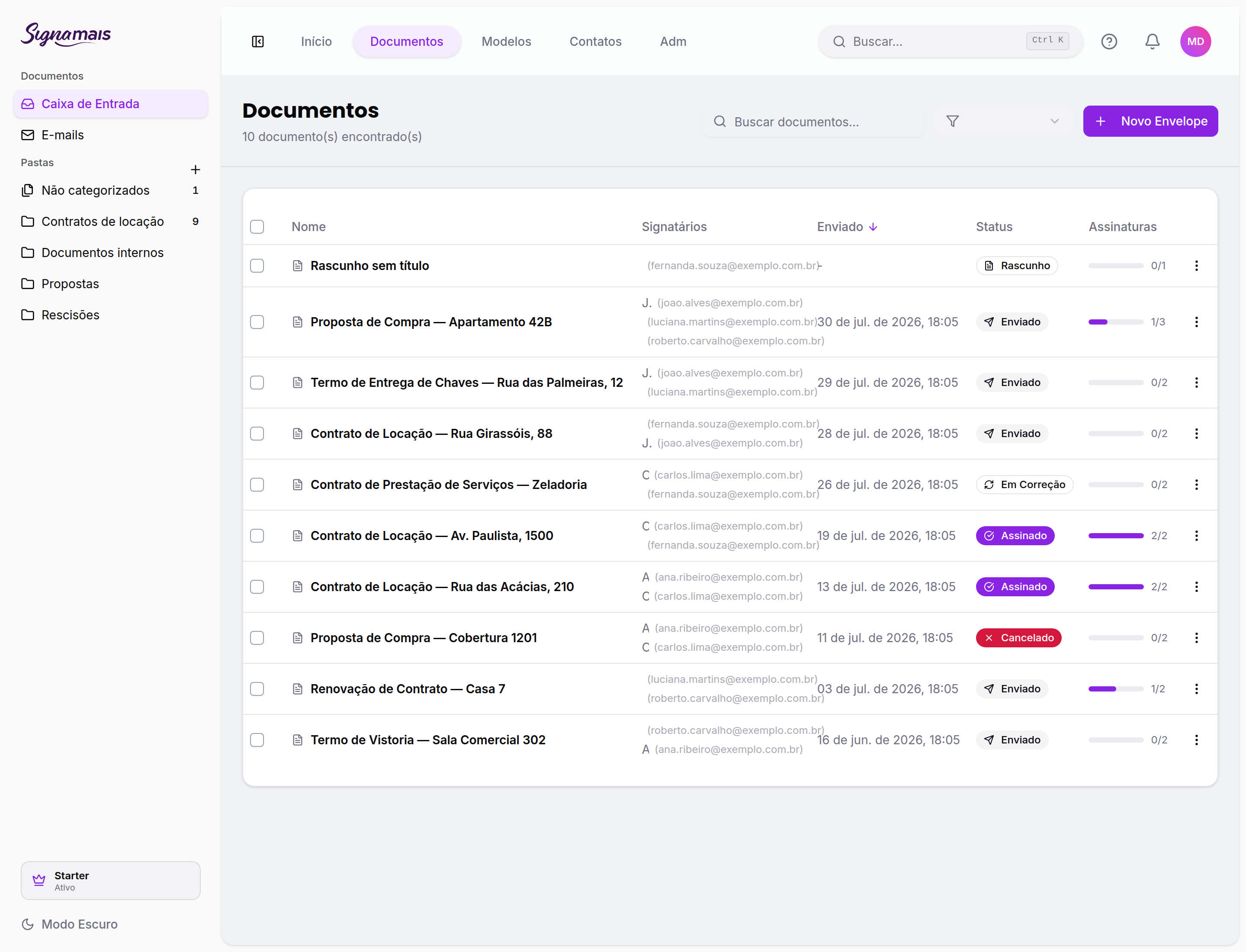Click the 1/3 signature progress bar
Screen dimensions: 1246x952
1116,322
